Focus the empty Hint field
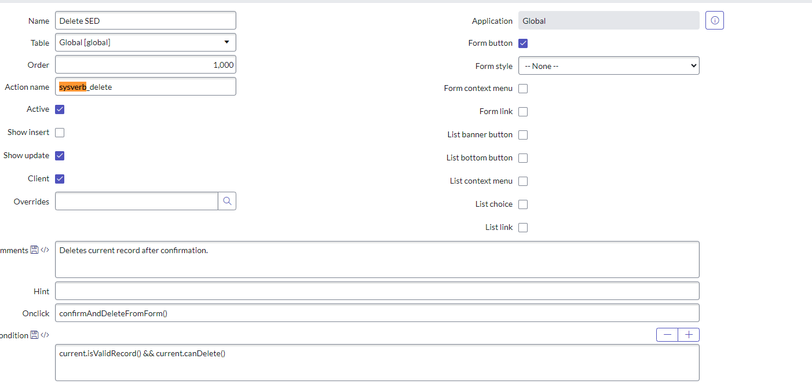This screenshot has width=812, height=384. pos(377,291)
